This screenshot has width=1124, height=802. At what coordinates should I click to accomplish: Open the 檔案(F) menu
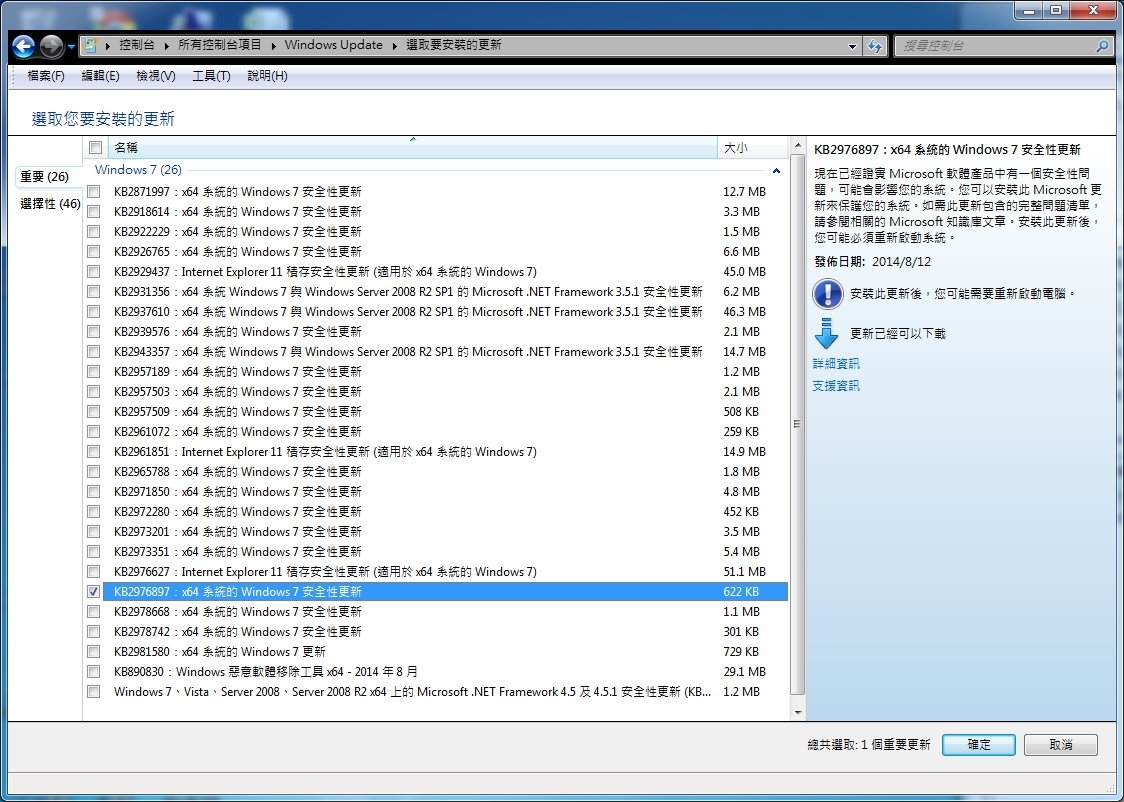pos(45,76)
